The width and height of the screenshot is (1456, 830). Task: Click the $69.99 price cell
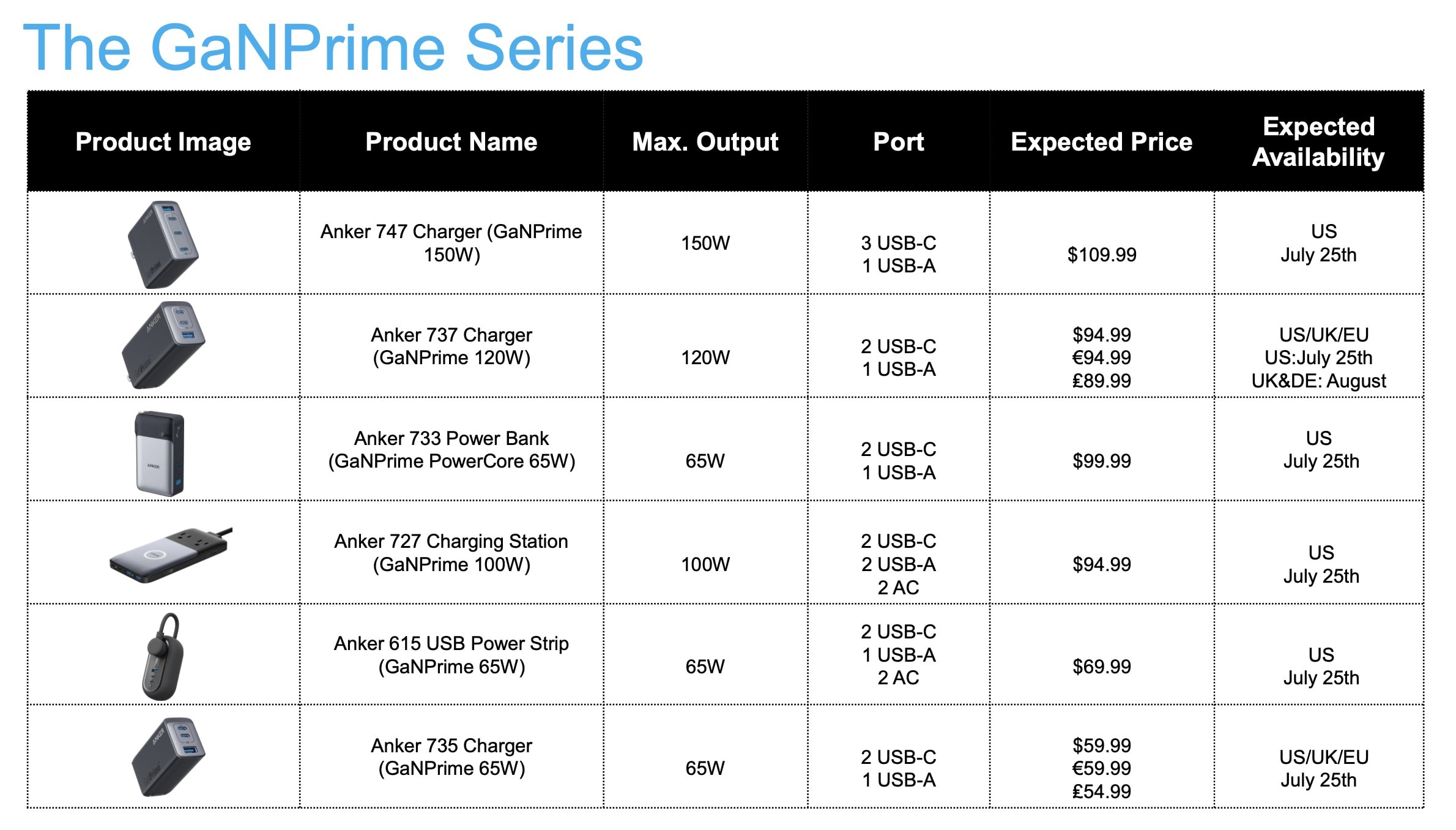pyautogui.click(x=1101, y=667)
